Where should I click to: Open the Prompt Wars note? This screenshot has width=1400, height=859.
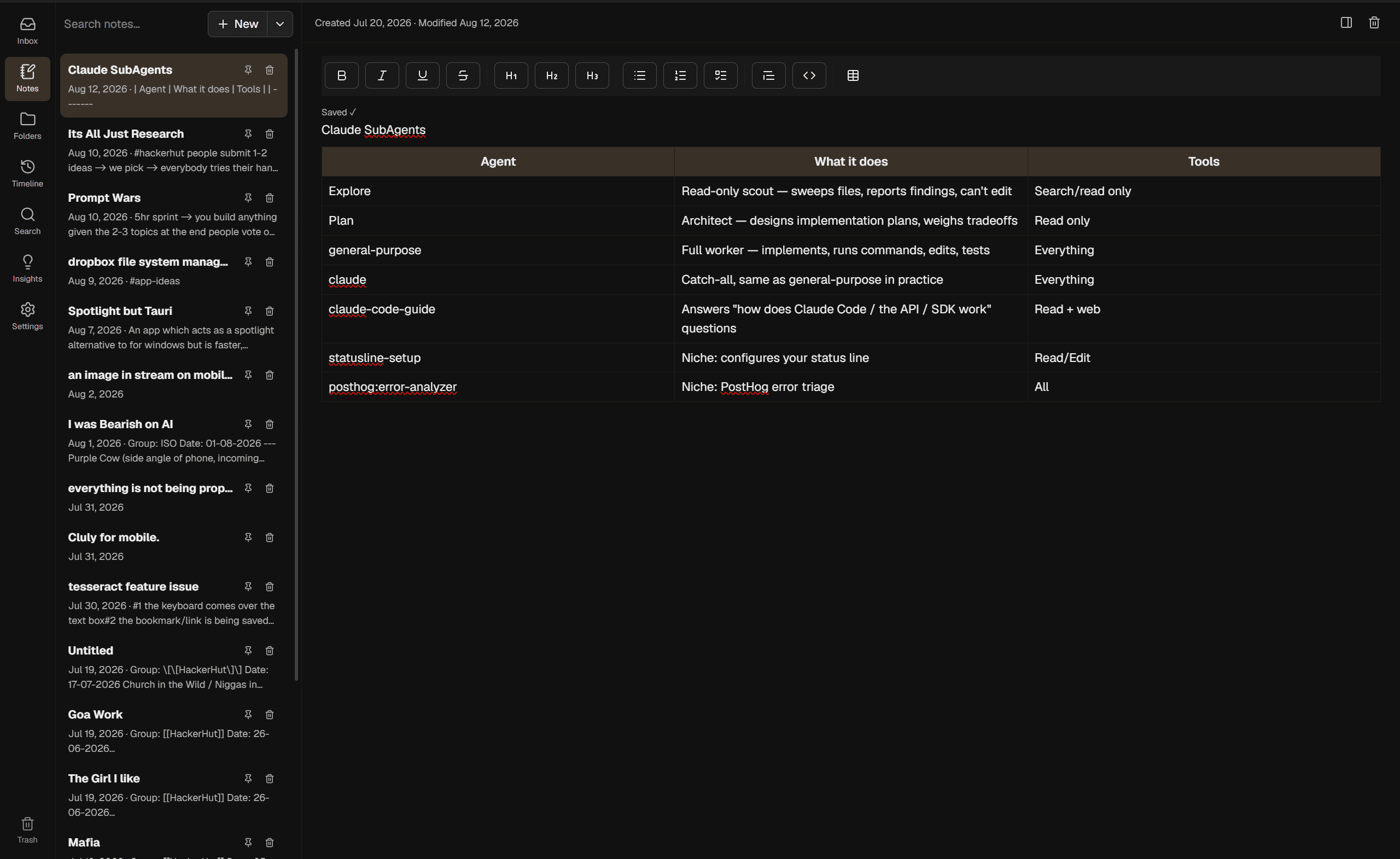174,214
